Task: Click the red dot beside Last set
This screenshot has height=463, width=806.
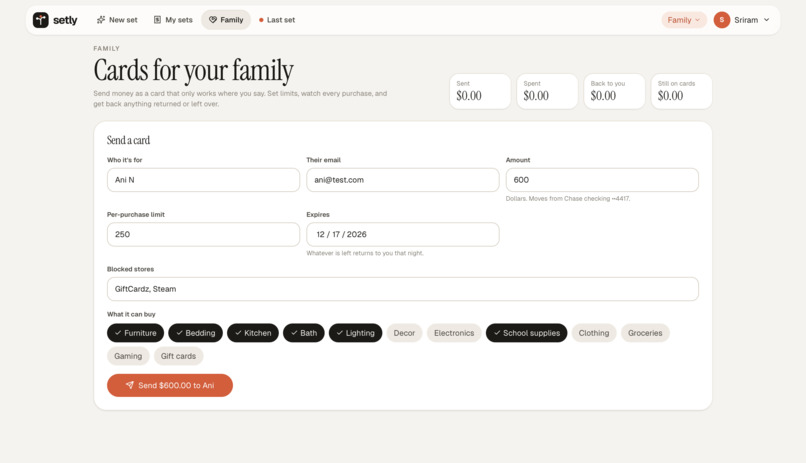Action: tap(261, 20)
